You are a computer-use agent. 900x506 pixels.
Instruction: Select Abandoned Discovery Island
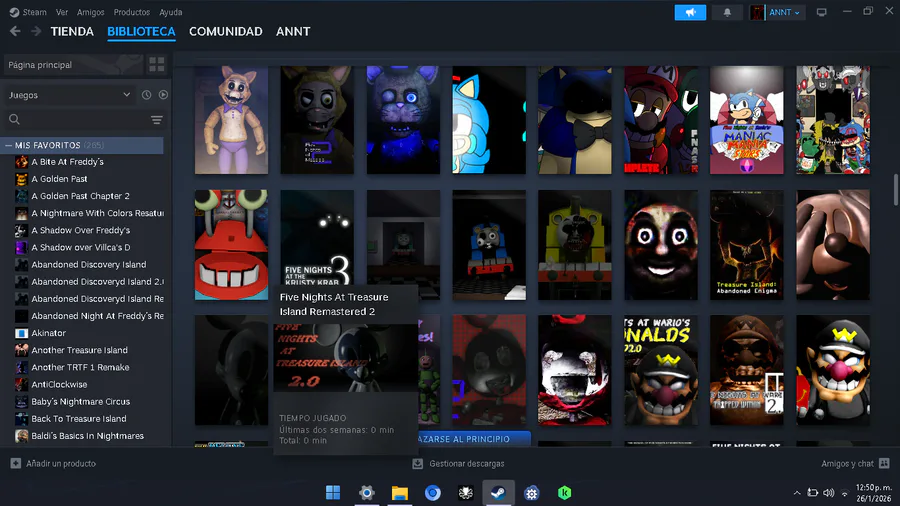point(89,265)
